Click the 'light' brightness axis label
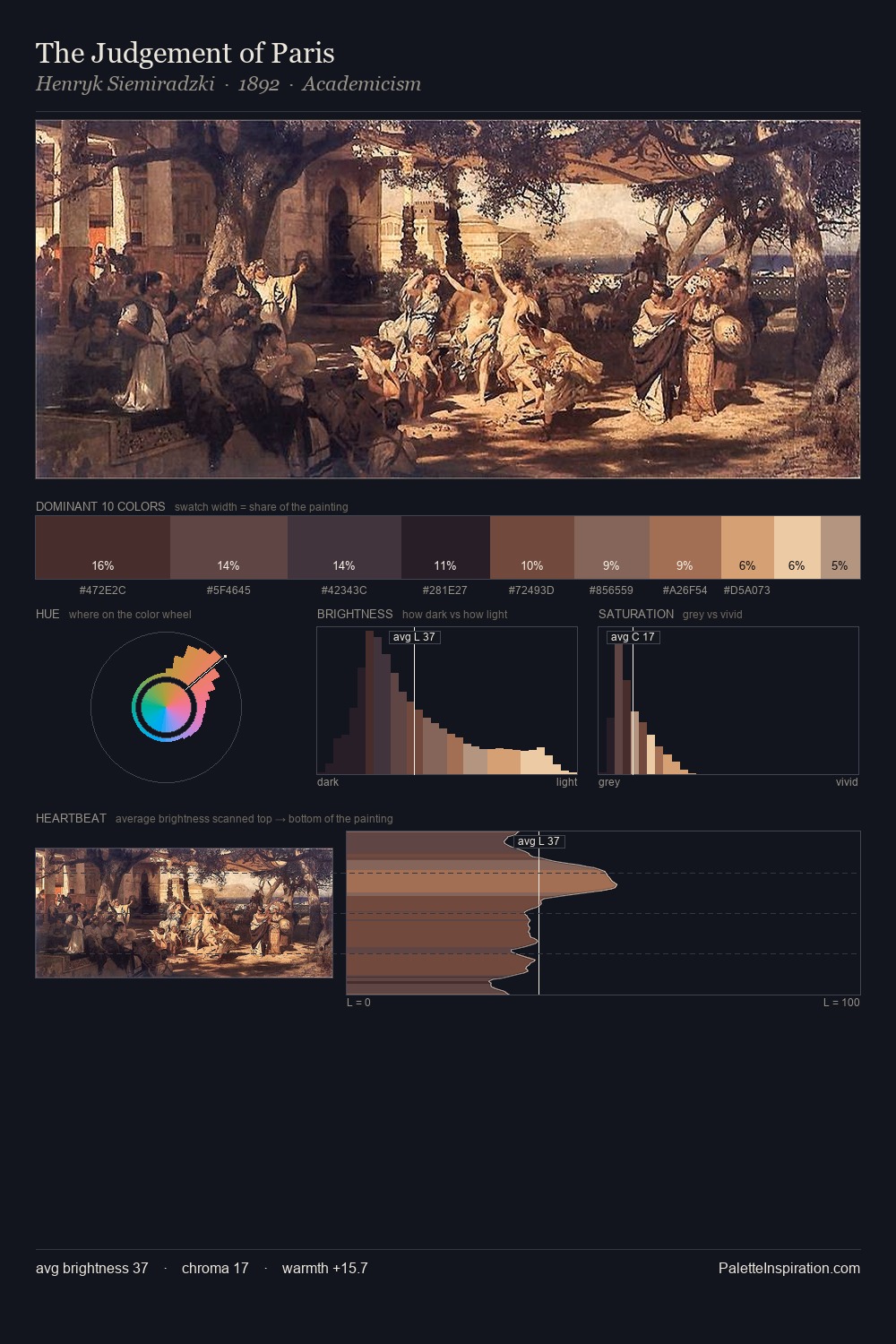This screenshot has height=1344, width=896. click(x=567, y=782)
